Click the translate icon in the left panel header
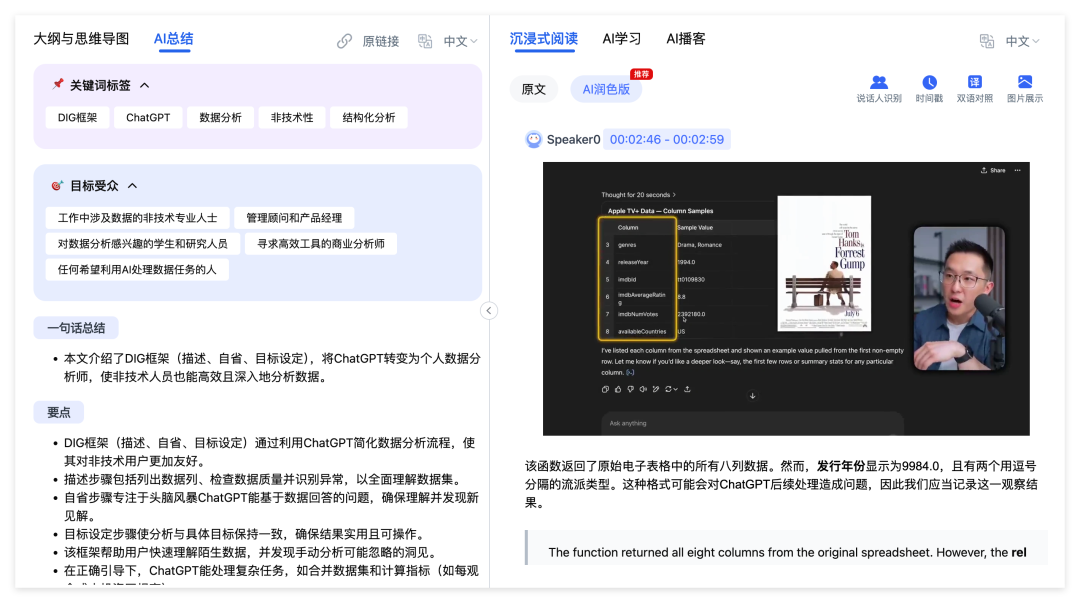Image resolution: width=1080 pixels, height=603 pixels. [425, 41]
